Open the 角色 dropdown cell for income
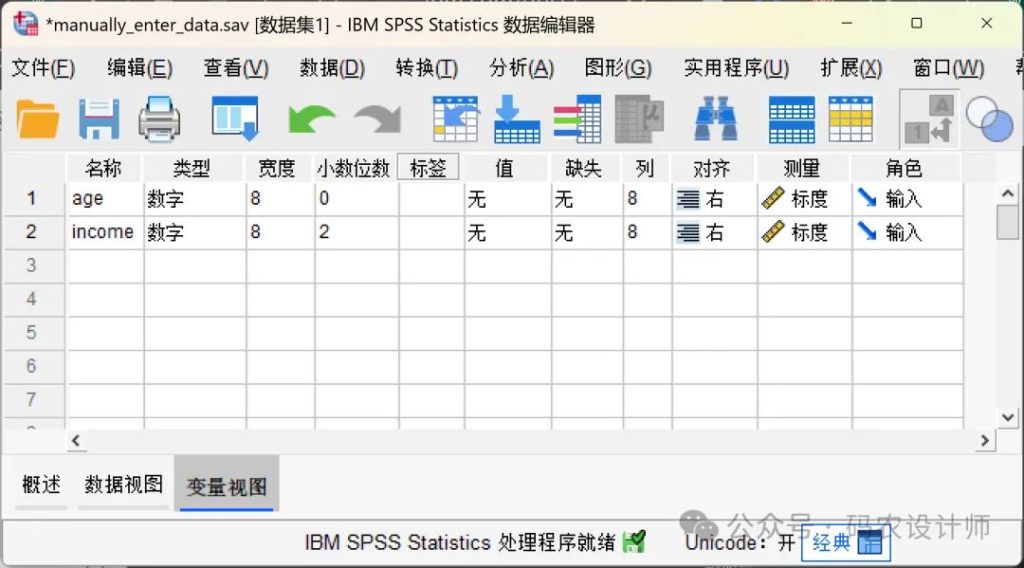 pos(906,232)
